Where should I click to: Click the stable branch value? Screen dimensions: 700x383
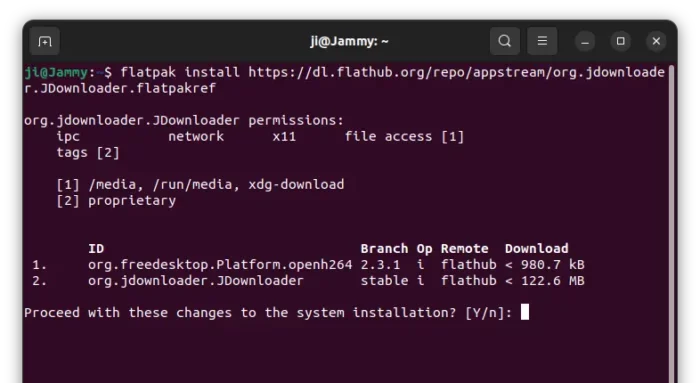384,281
